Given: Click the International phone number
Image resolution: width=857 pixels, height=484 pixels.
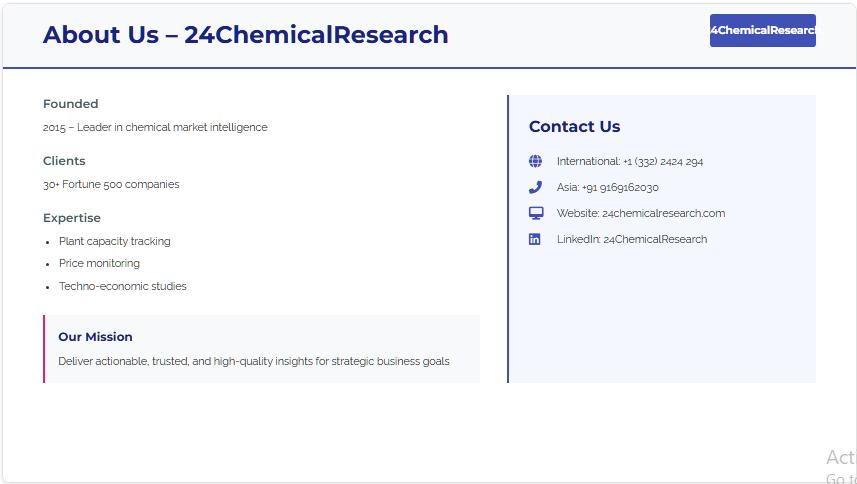Looking at the screenshot, I should [x=662, y=161].
